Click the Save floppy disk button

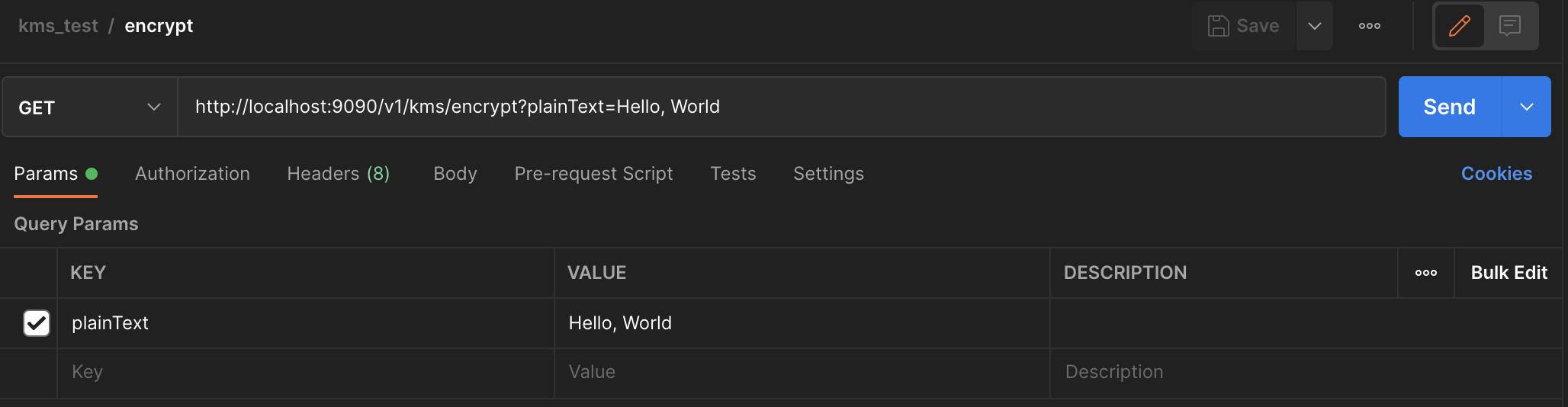pyautogui.click(x=1243, y=26)
